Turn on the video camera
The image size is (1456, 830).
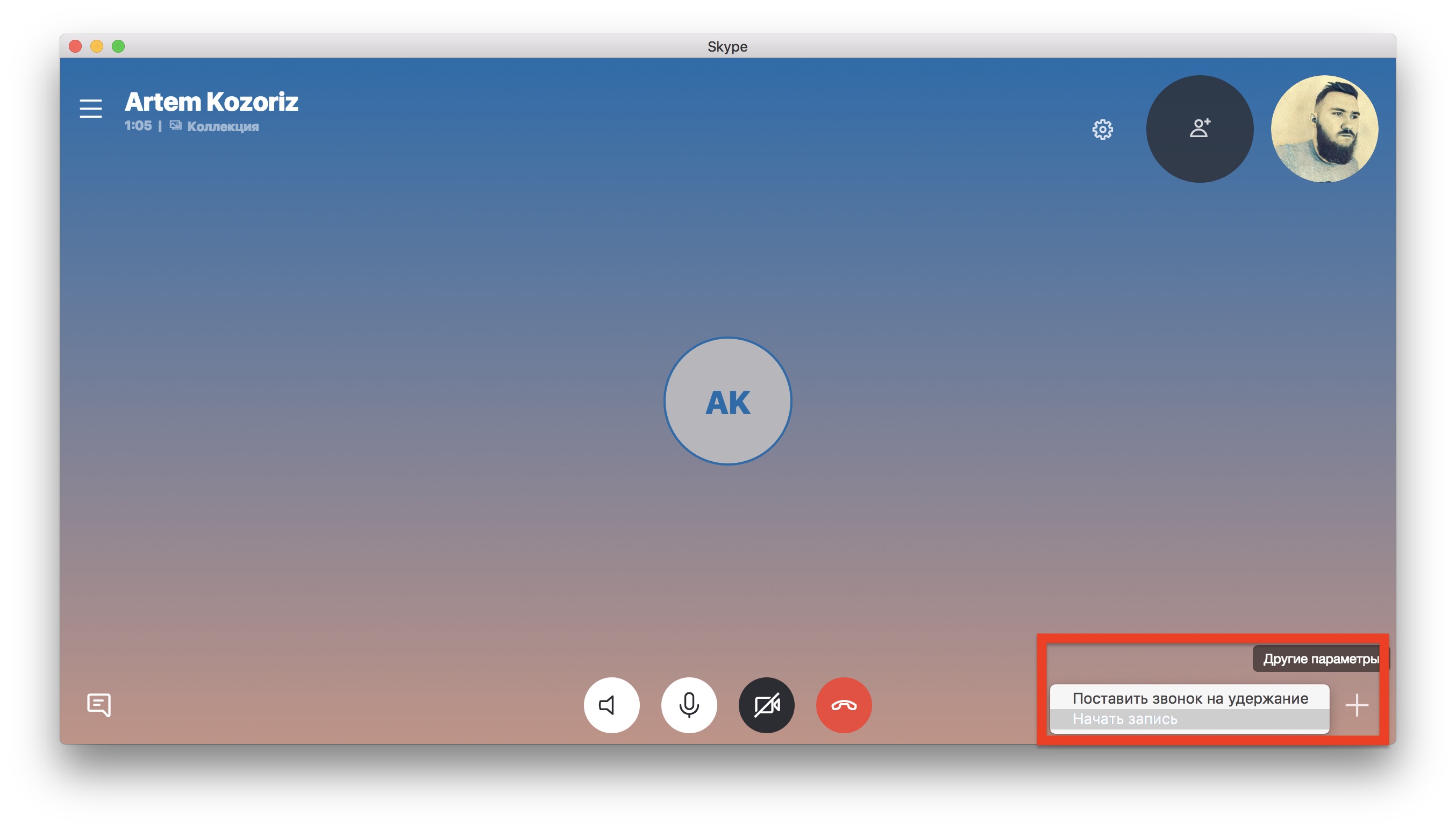click(766, 705)
